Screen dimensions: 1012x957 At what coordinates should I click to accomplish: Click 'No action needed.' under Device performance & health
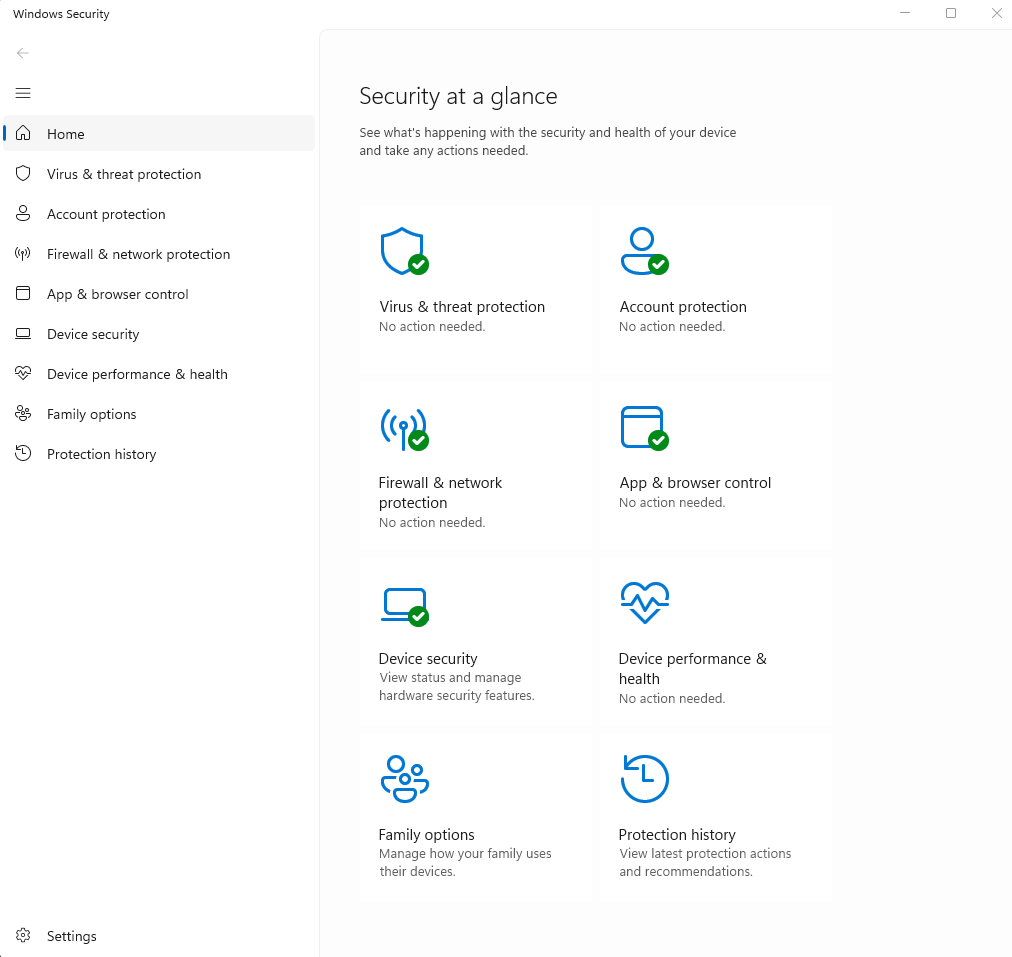click(672, 698)
